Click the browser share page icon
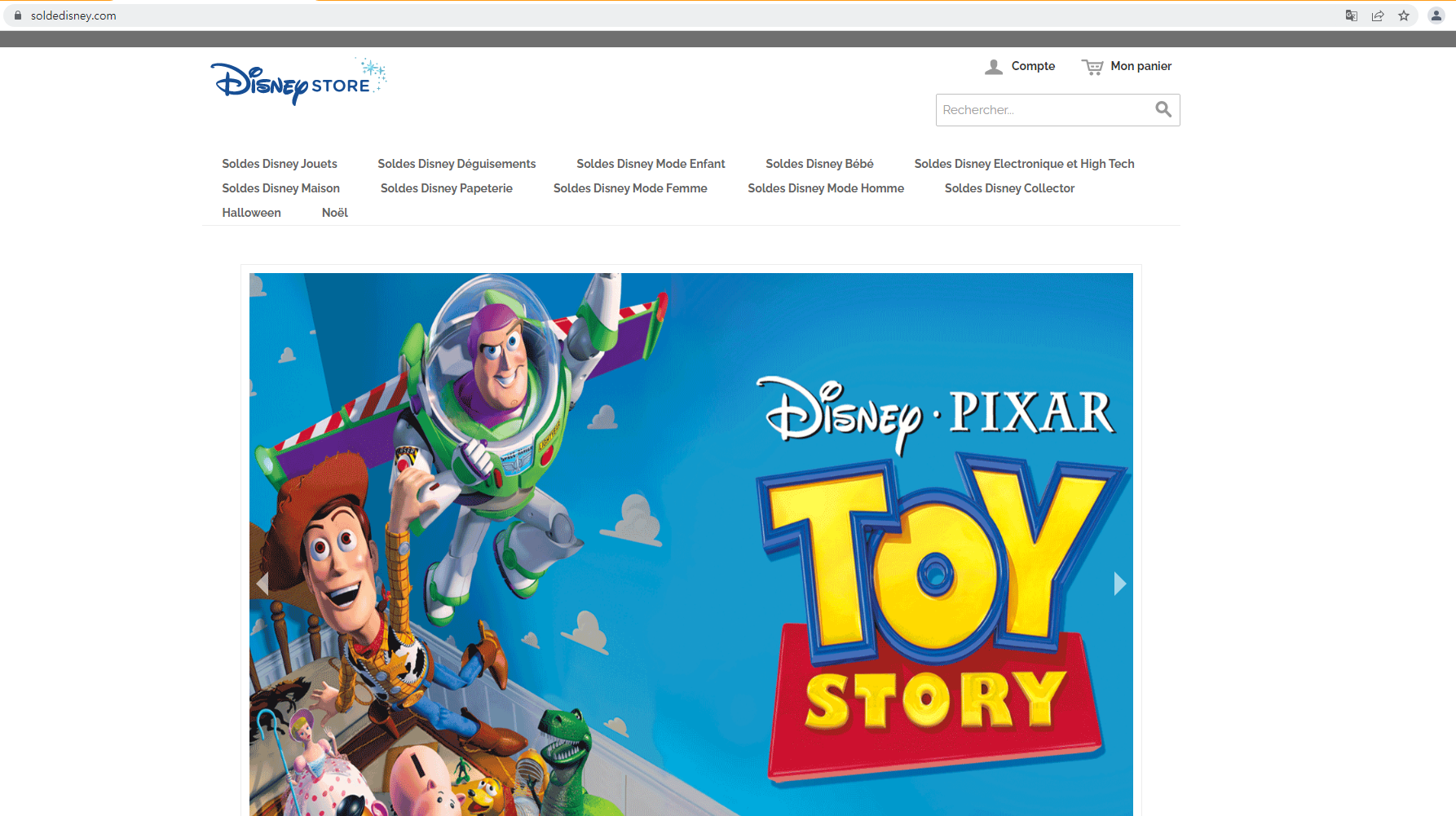This screenshot has width=1456, height=816. coord(1378,15)
